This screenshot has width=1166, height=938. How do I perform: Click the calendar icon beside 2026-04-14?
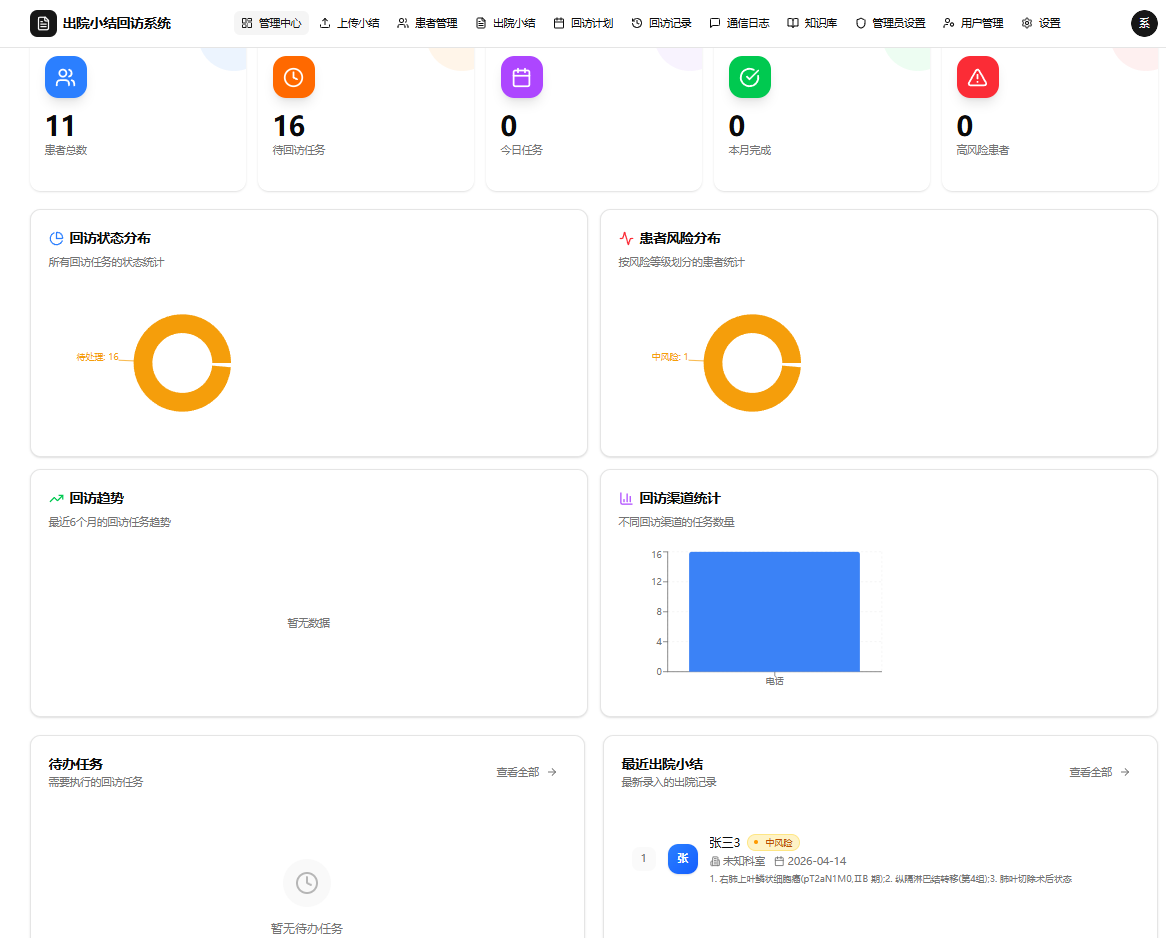click(x=779, y=861)
